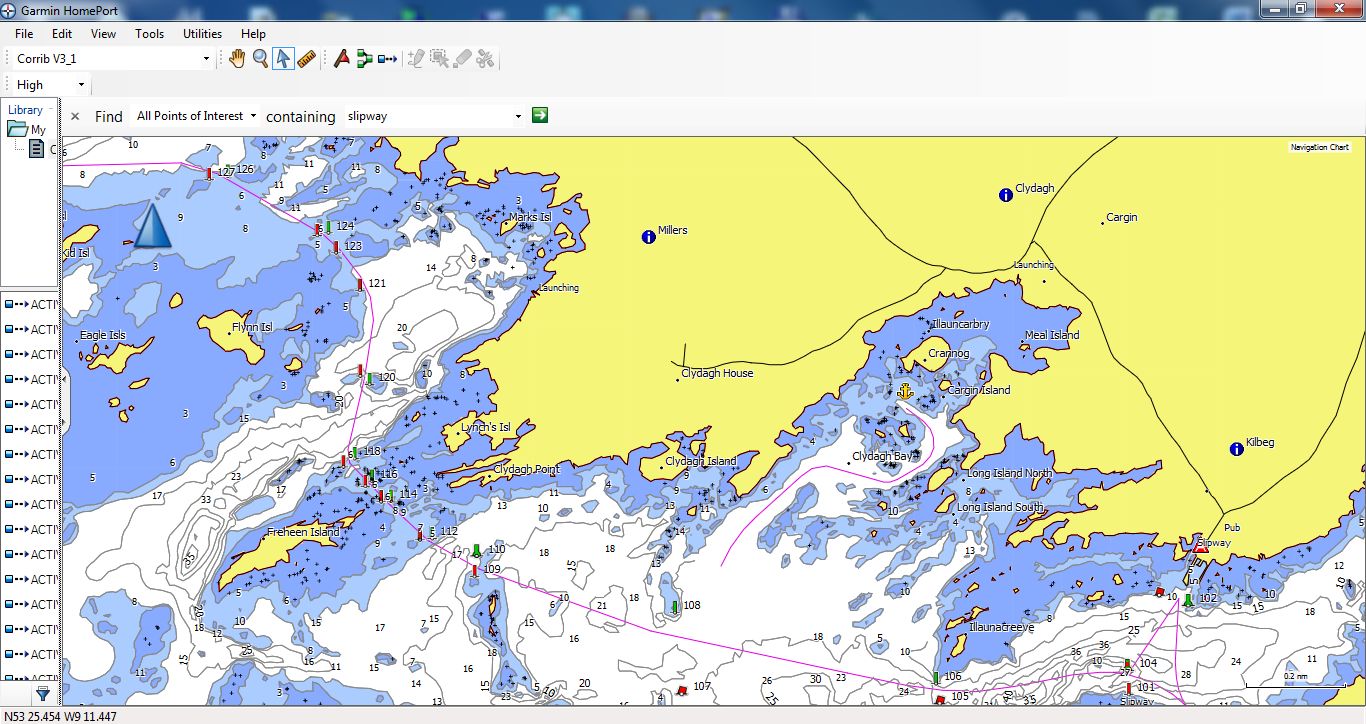Click the greyed-out pencil draw tool

[x=416, y=59]
